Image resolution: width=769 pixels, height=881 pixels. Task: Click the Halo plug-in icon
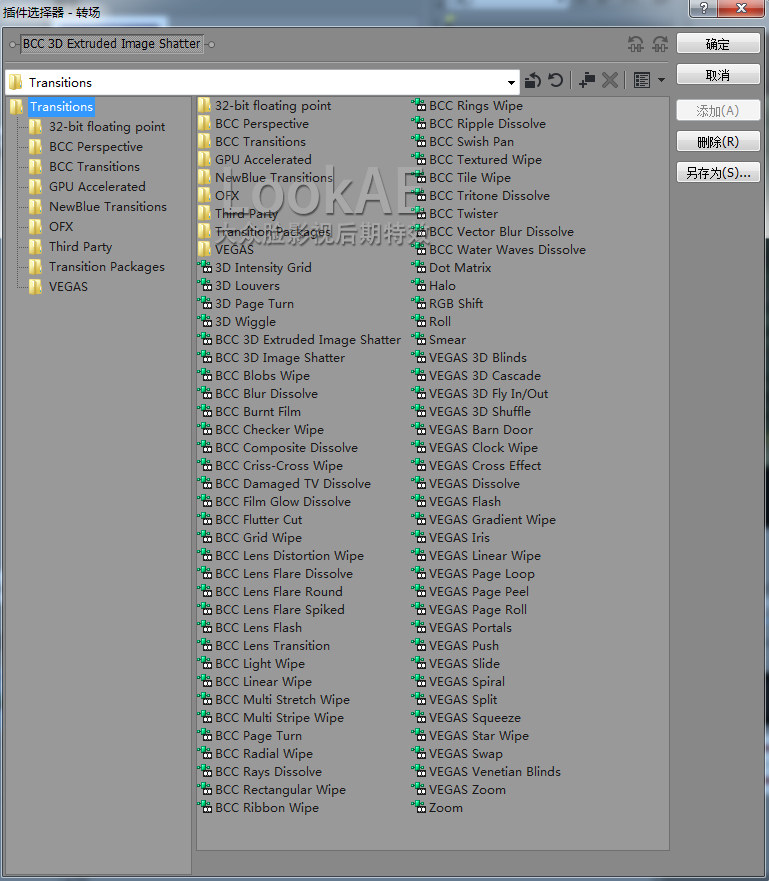point(418,285)
